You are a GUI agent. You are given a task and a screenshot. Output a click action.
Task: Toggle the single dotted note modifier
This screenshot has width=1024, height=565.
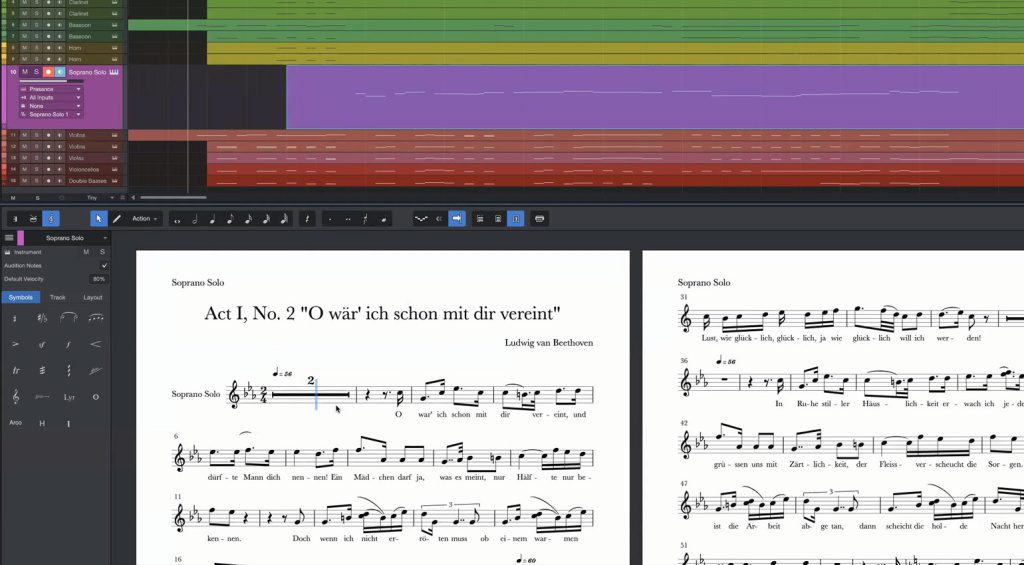330,219
